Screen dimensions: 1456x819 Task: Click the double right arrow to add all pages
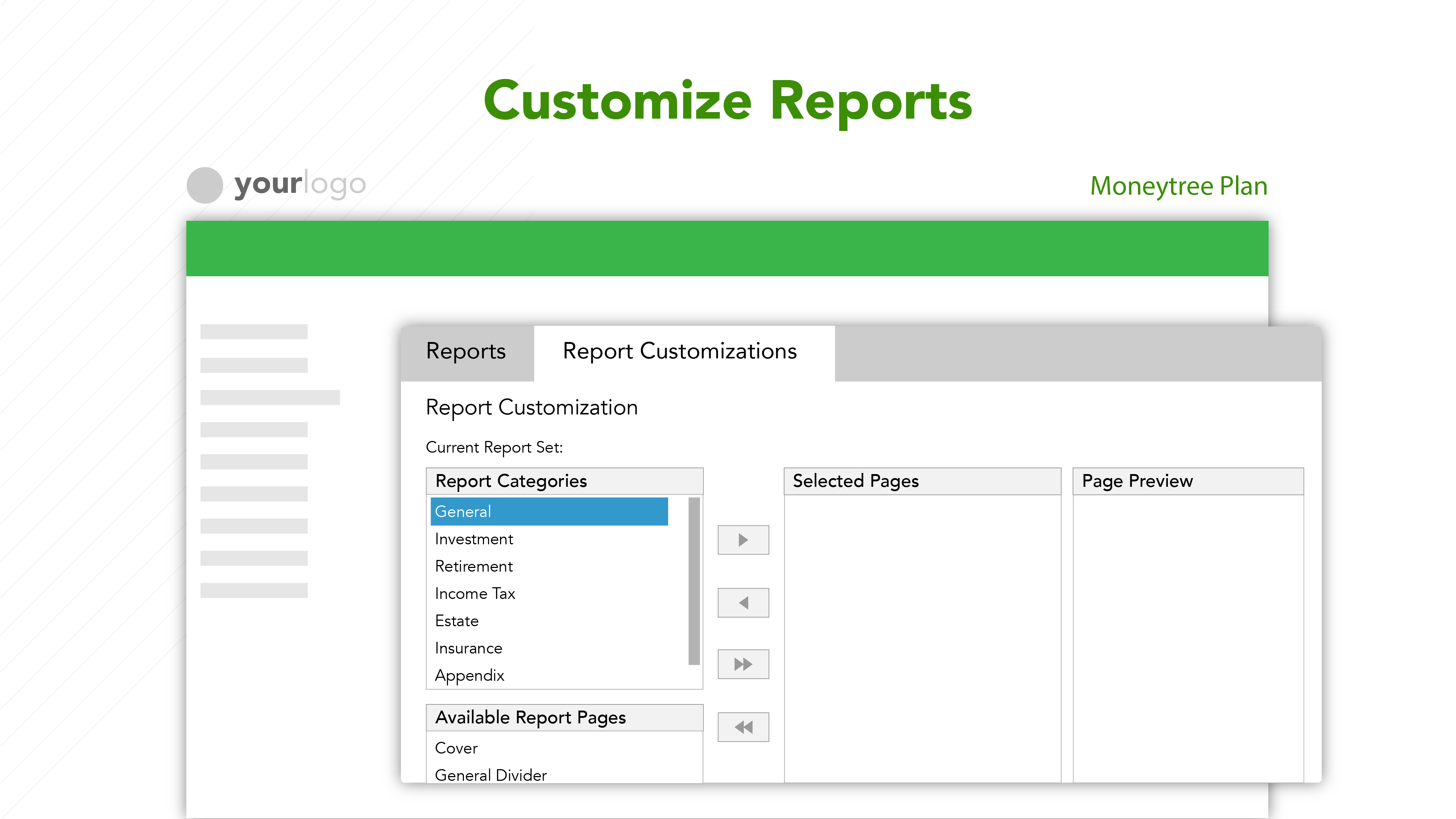[x=743, y=664]
